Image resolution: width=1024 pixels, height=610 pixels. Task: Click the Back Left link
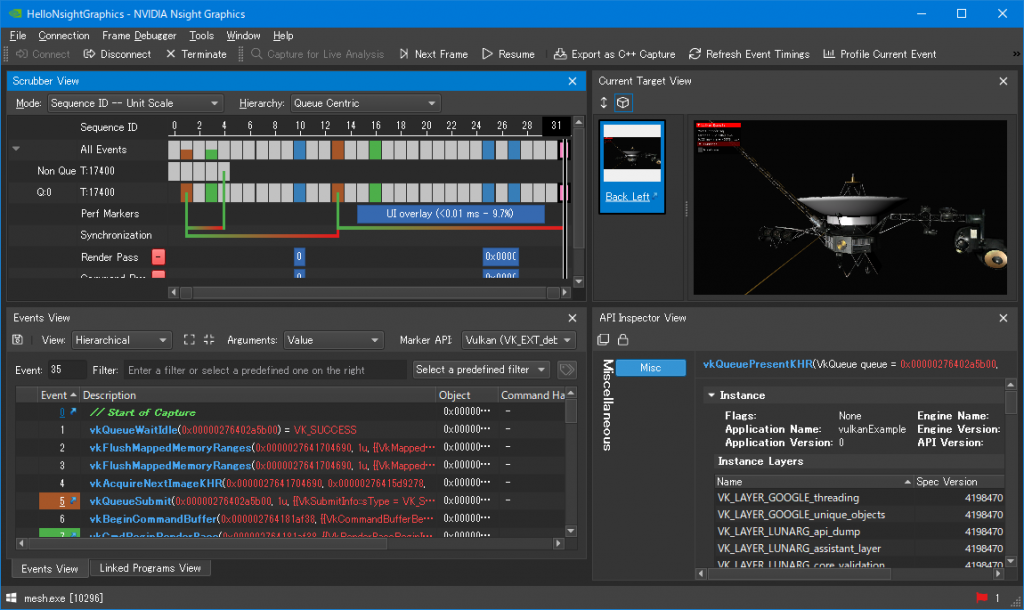coord(627,197)
